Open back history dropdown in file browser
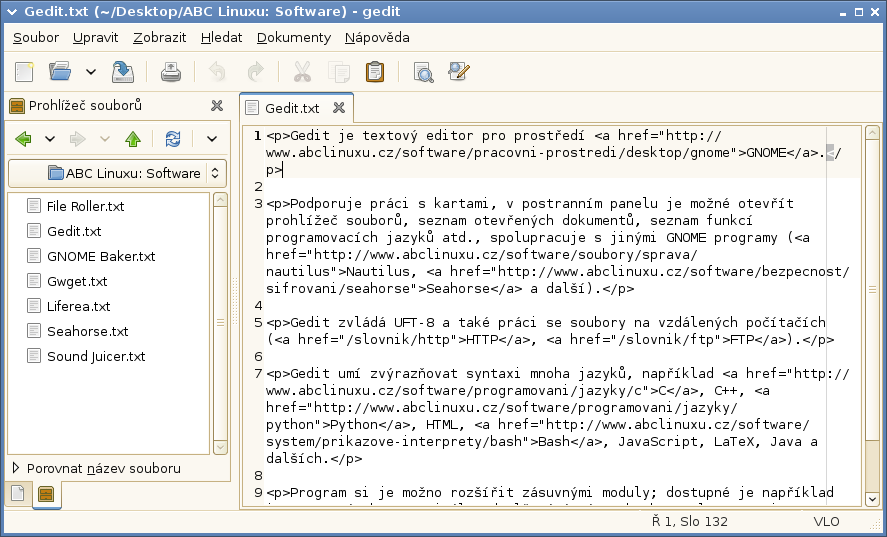Image resolution: width=887 pixels, height=537 pixels. pyautogui.click(x=50, y=139)
